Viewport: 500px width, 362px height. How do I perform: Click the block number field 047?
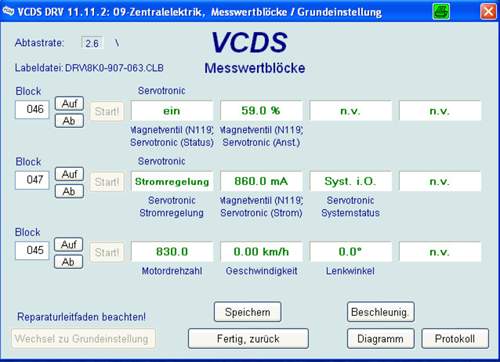pos(32,180)
